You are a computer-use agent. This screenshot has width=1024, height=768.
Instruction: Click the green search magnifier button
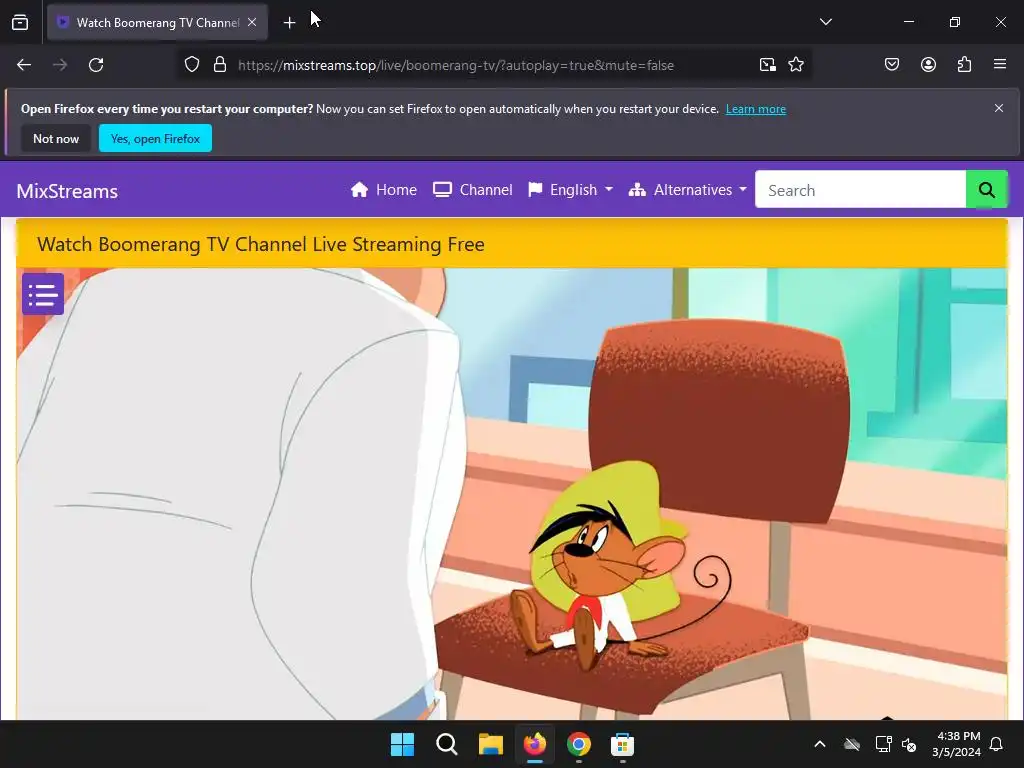point(986,190)
